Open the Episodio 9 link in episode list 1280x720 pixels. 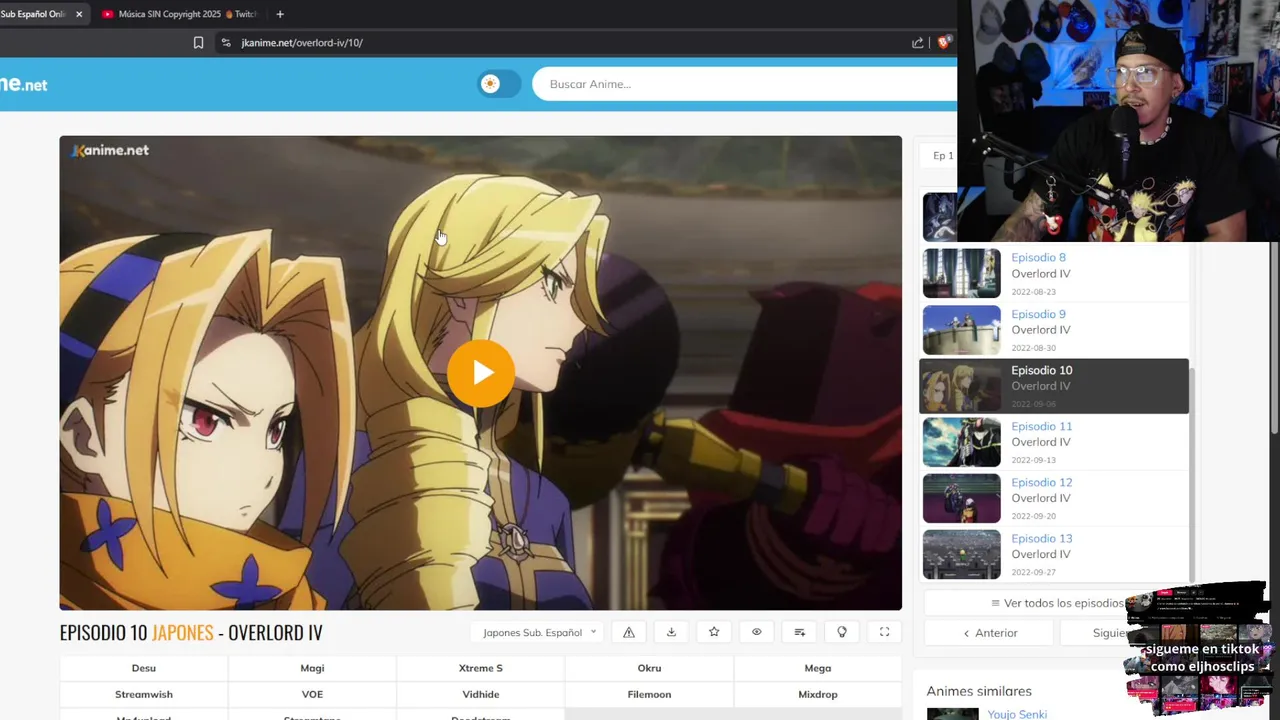(1038, 314)
